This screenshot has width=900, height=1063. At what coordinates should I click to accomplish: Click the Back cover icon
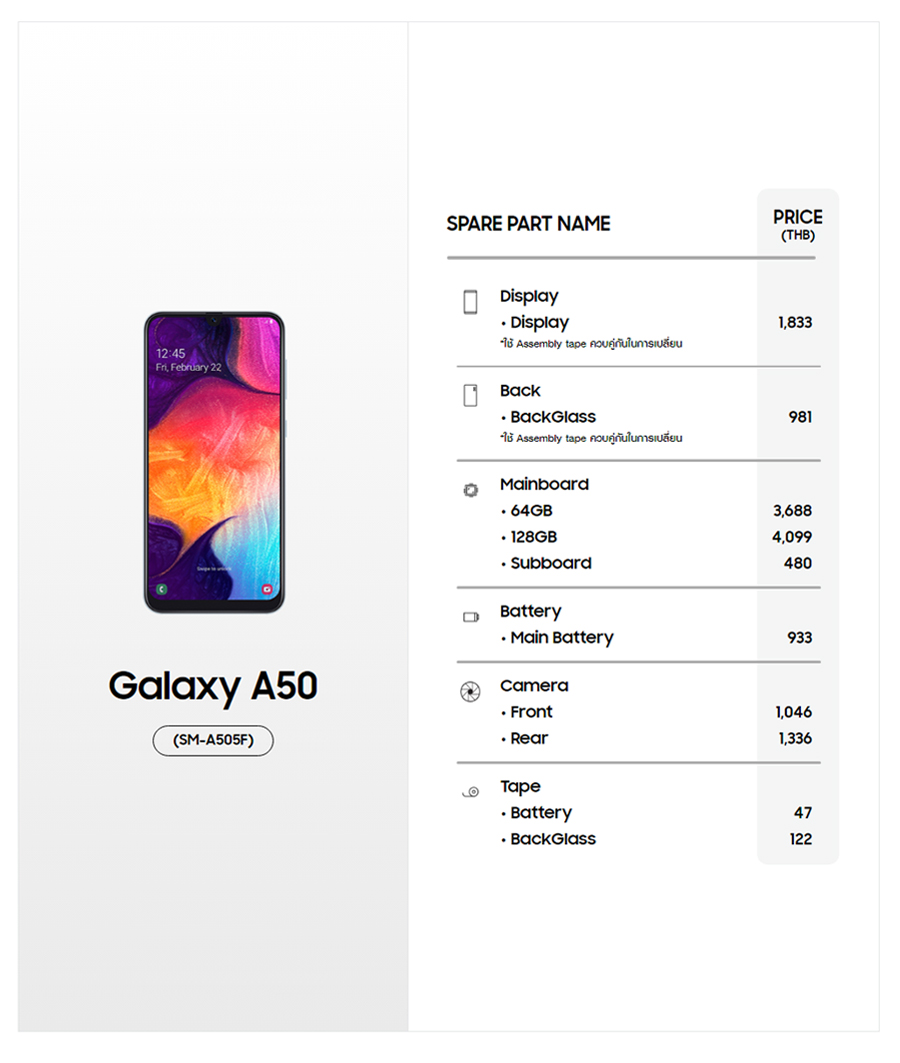[x=470, y=395]
